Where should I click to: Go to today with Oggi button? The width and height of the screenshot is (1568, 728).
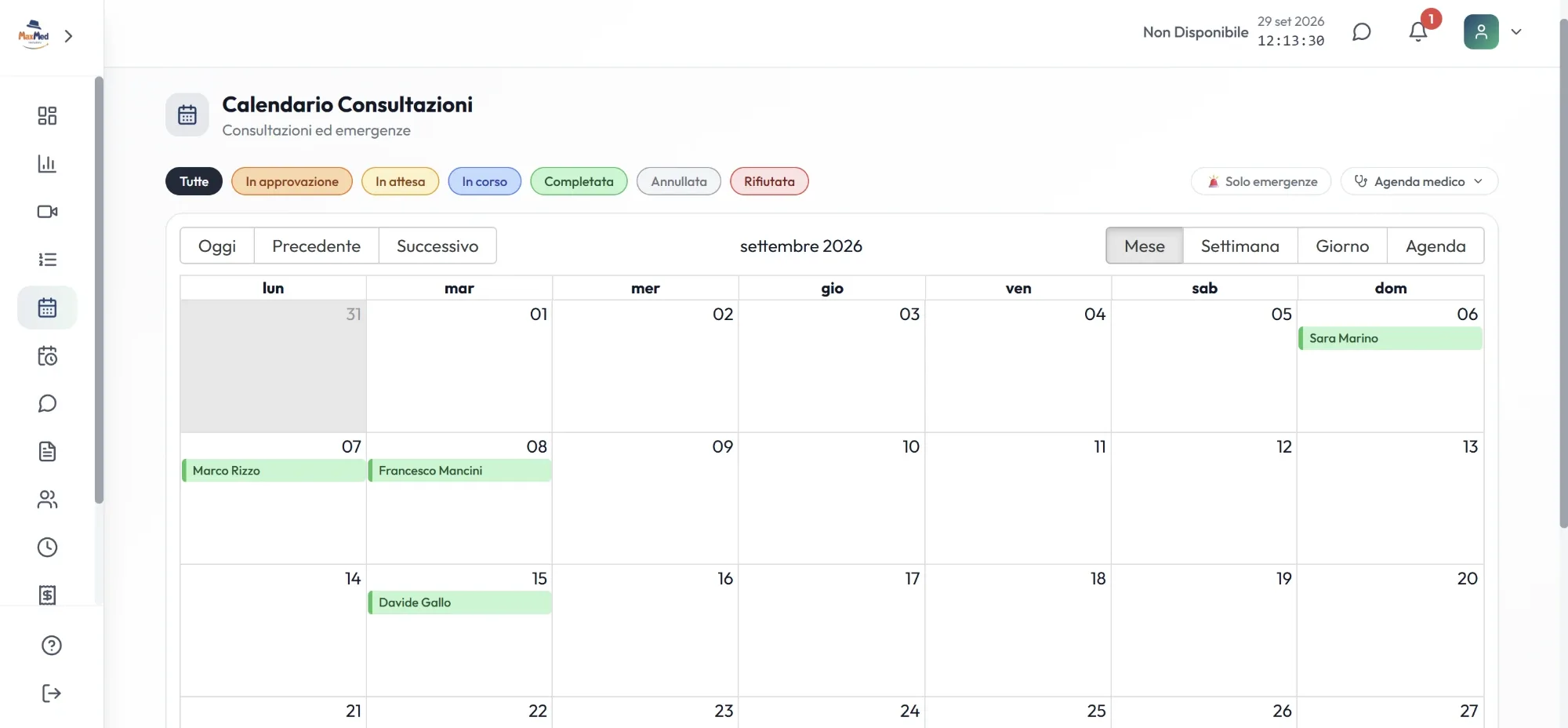[217, 246]
